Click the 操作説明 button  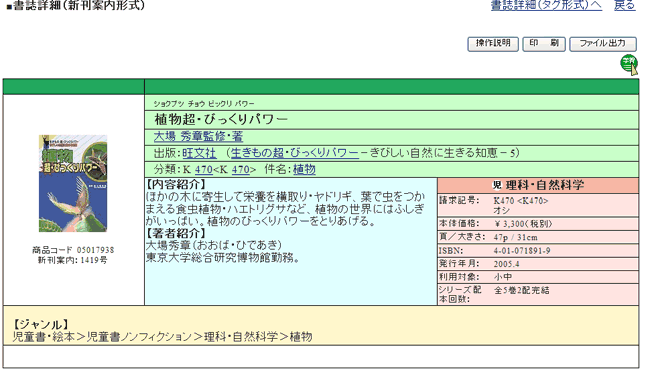pyautogui.click(x=493, y=44)
